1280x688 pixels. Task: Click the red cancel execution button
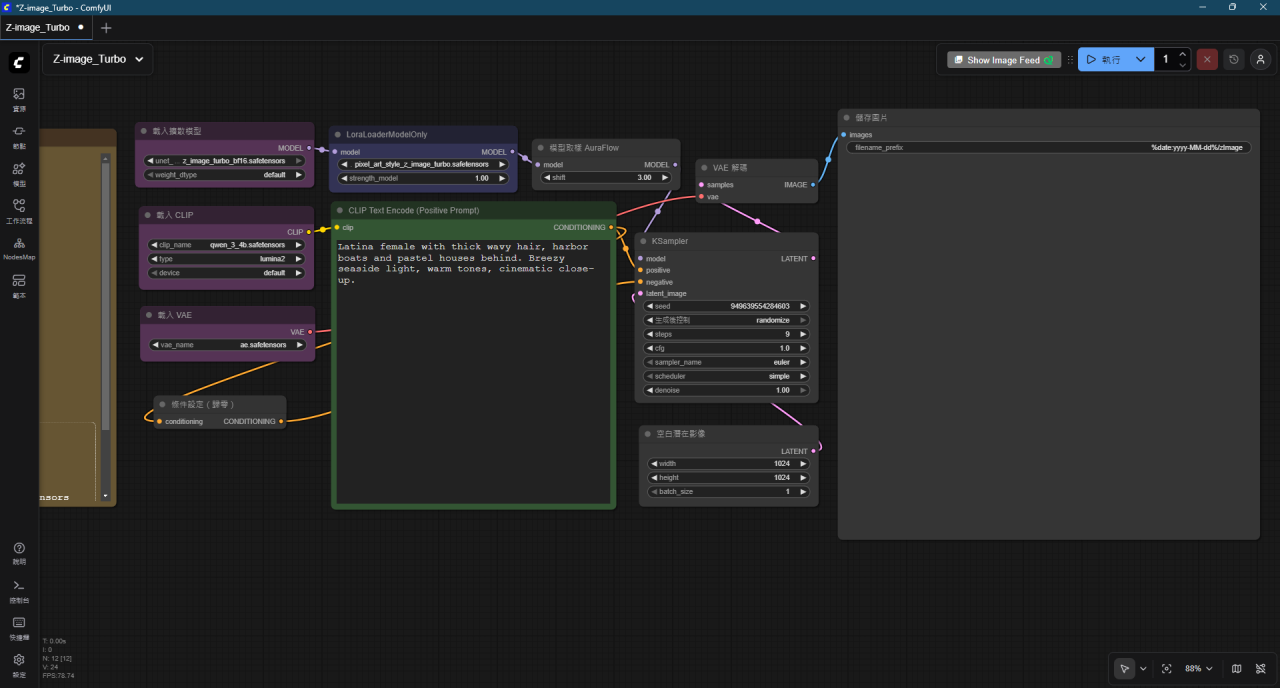click(1207, 60)
